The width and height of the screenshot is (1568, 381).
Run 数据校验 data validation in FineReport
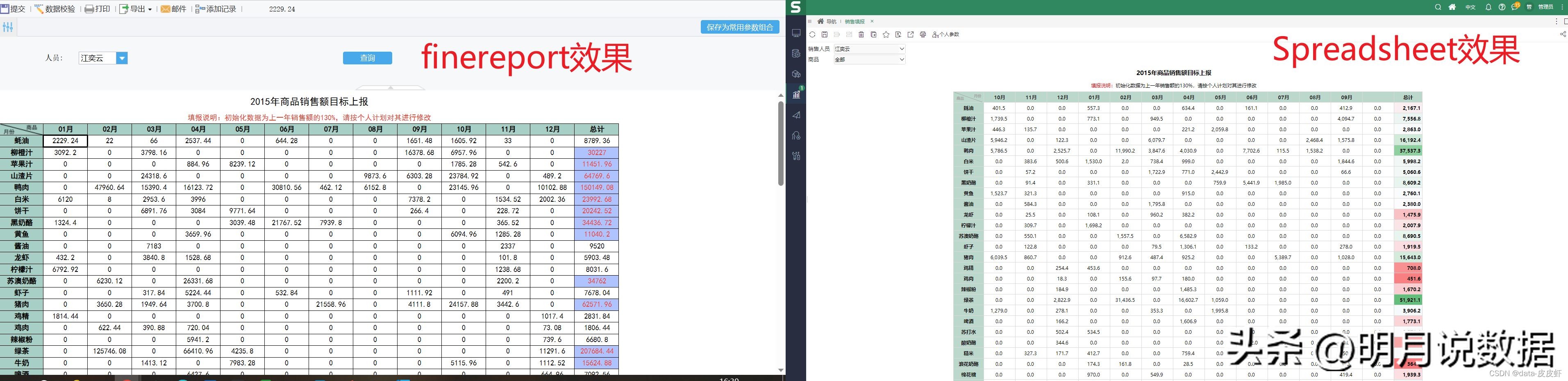coord(55,9)
